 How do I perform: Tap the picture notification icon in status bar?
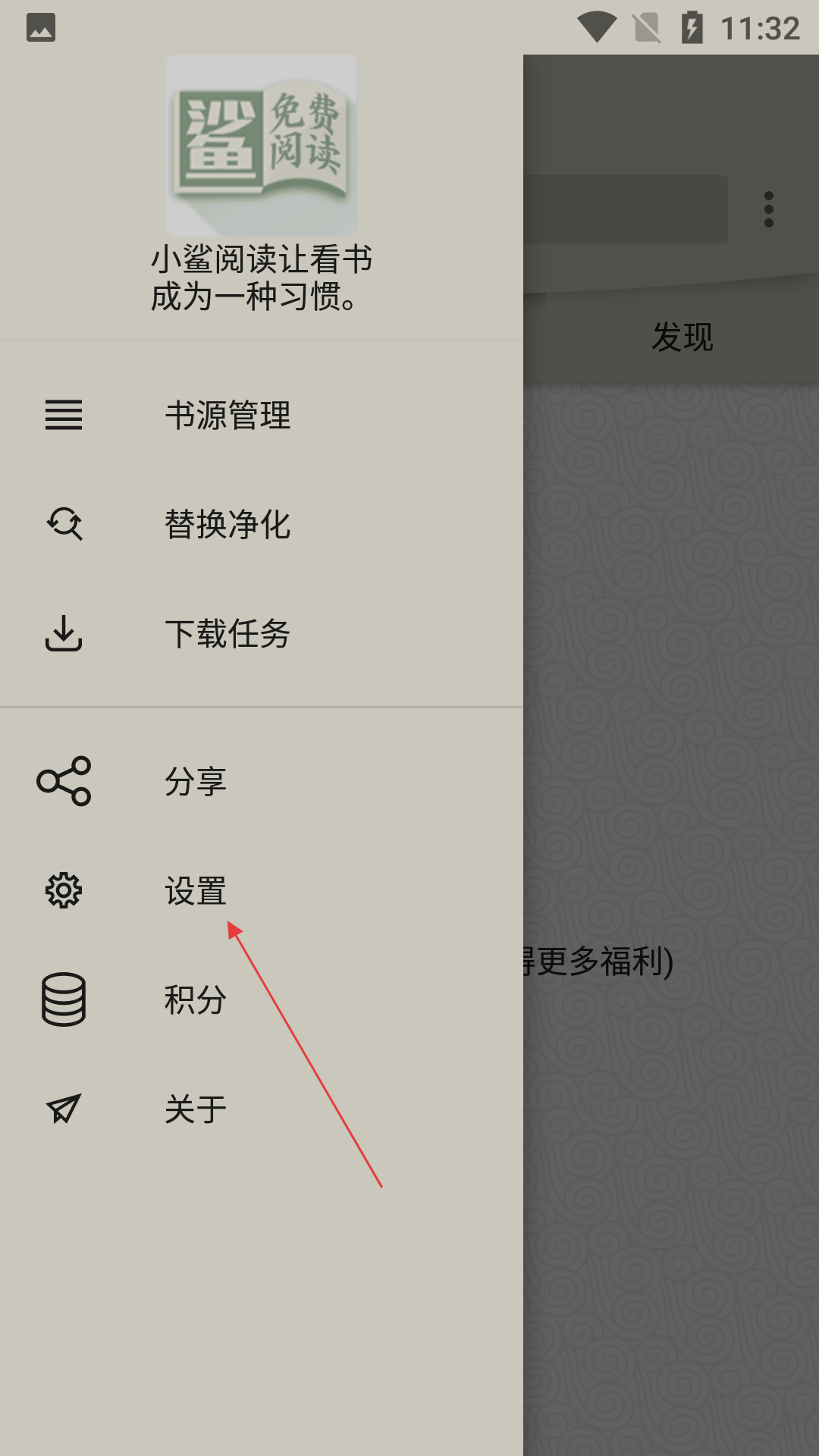[41, 27]
